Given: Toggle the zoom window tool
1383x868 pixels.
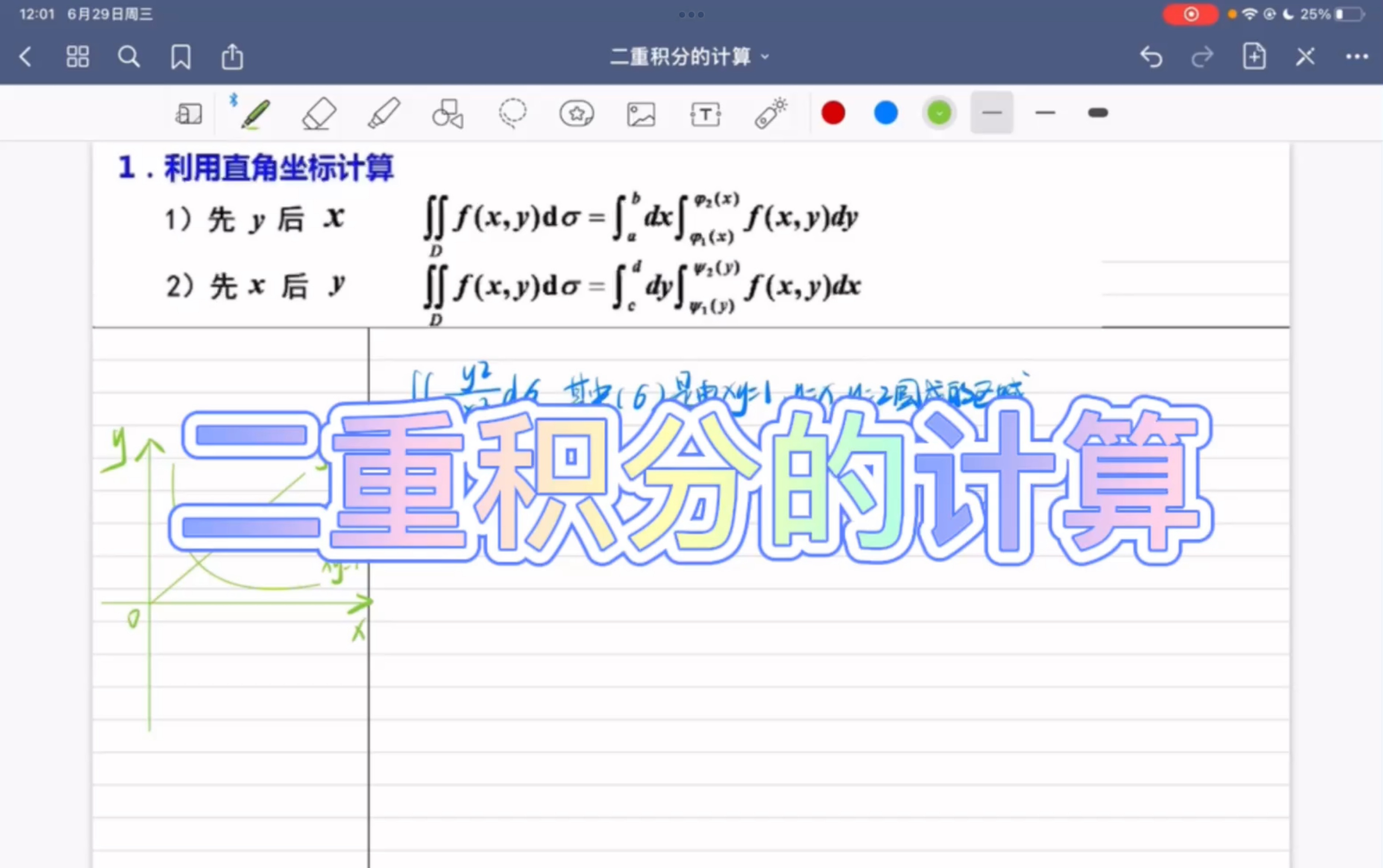Looking at the screenshot, I should tap(189, 114).
